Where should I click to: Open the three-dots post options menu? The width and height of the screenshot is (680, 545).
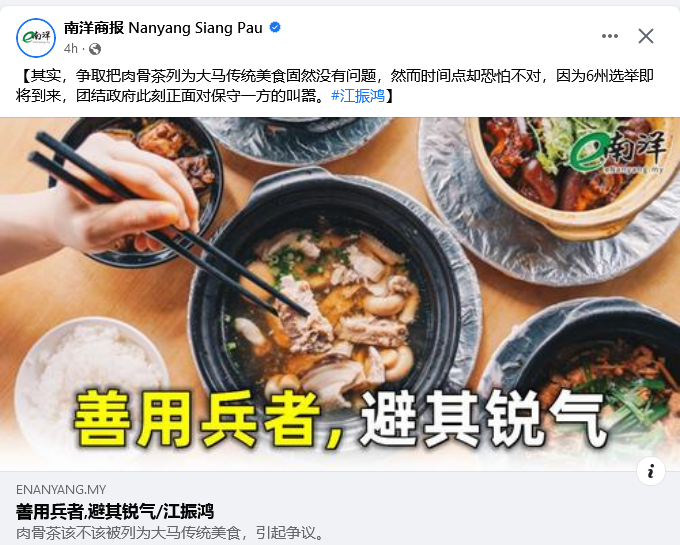pyautogui.click(x=610, y=36)
